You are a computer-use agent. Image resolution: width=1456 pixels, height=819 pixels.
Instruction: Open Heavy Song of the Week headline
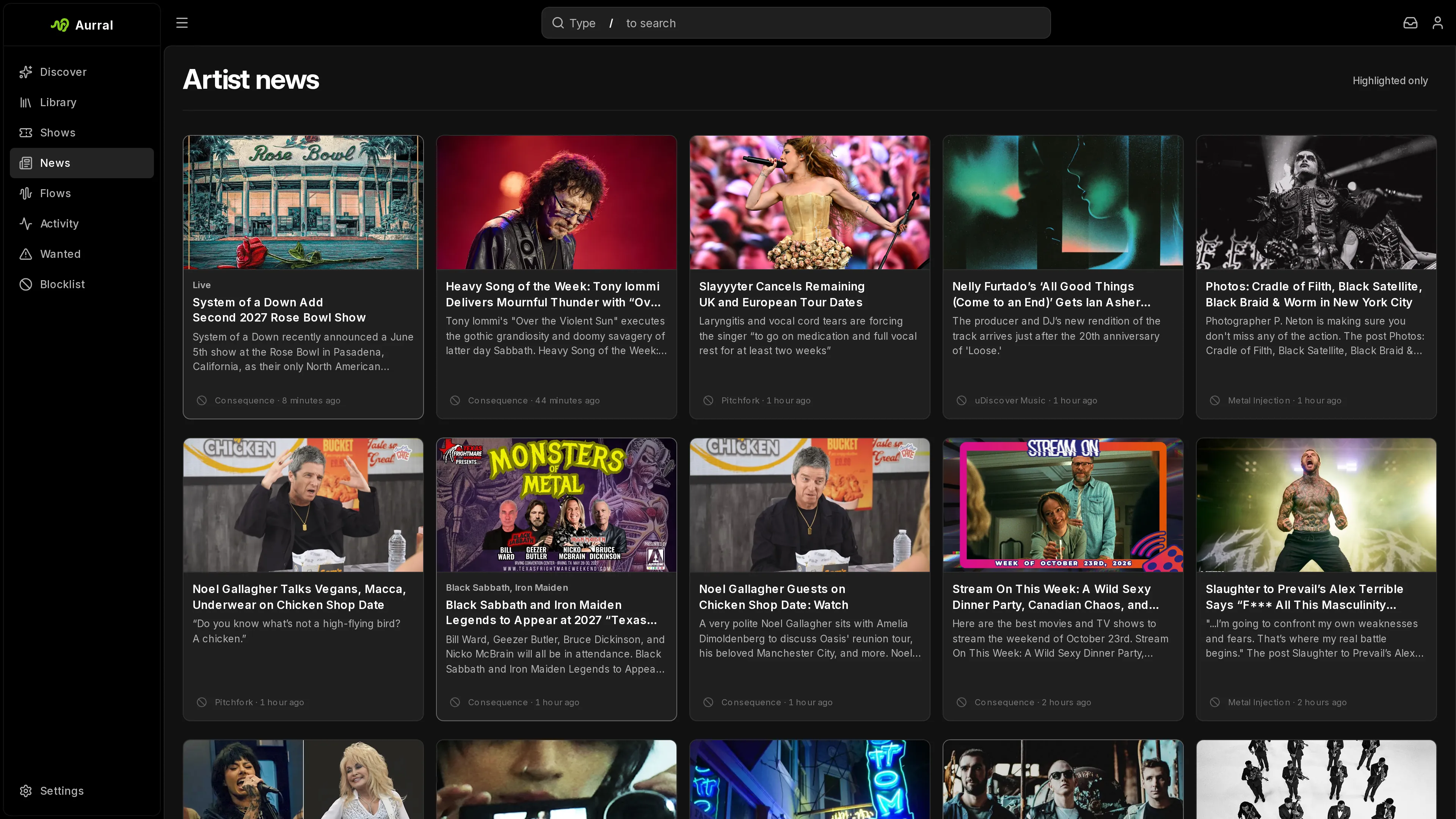click(553, 294)
